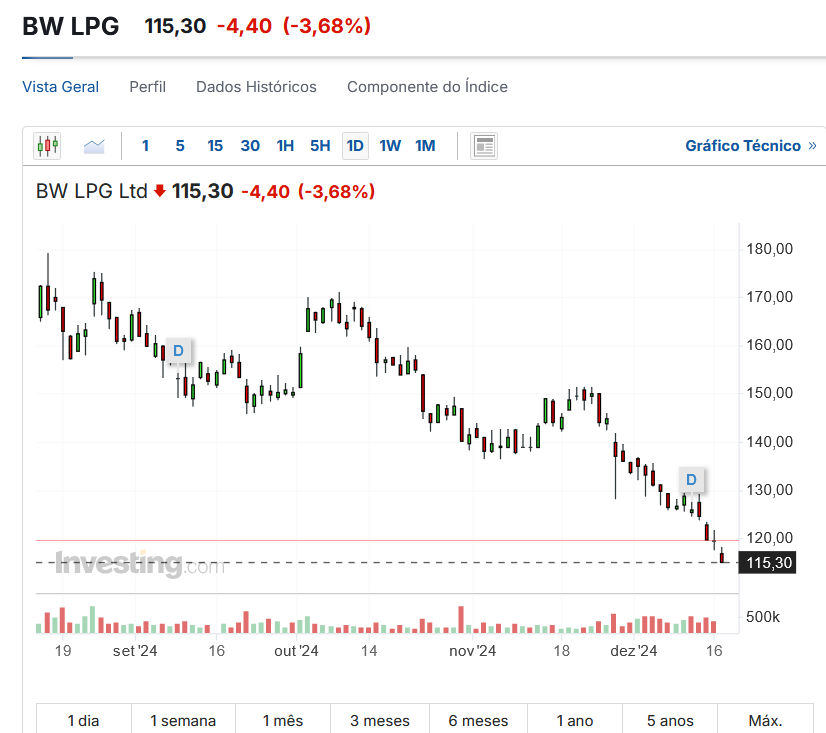Set chart range to 5 anos
The image size is (826, 733).
pyautogui.click(x=670, y=720)
